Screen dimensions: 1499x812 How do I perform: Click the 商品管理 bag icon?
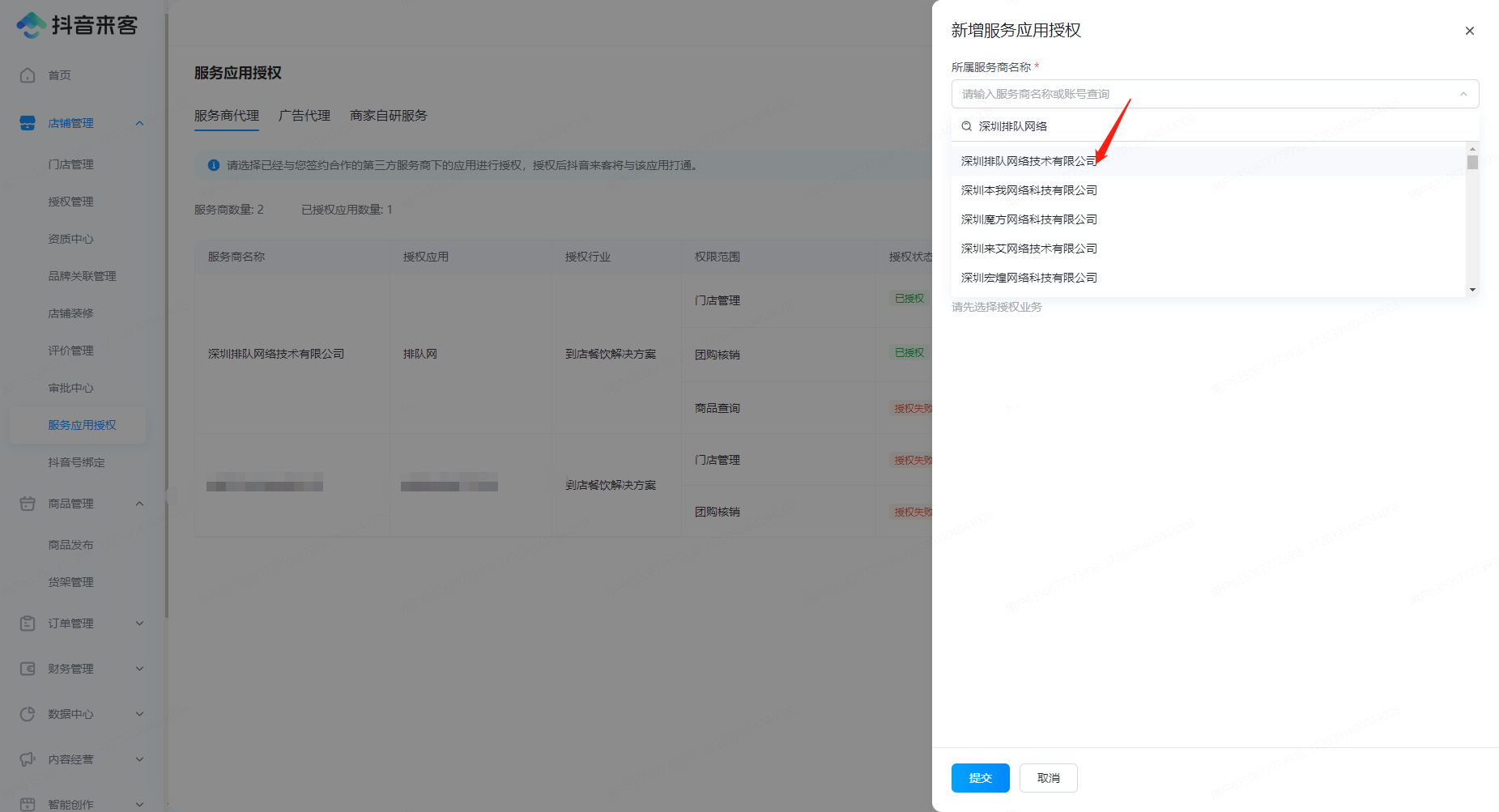coord(28,504)
